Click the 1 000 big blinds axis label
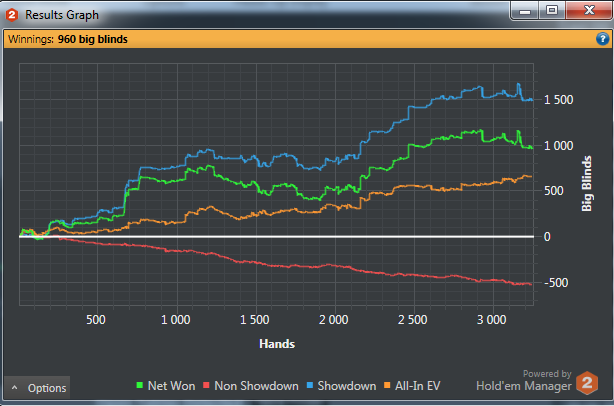The height and width of the screenshot is (406, 614). (x=558, y=146)
